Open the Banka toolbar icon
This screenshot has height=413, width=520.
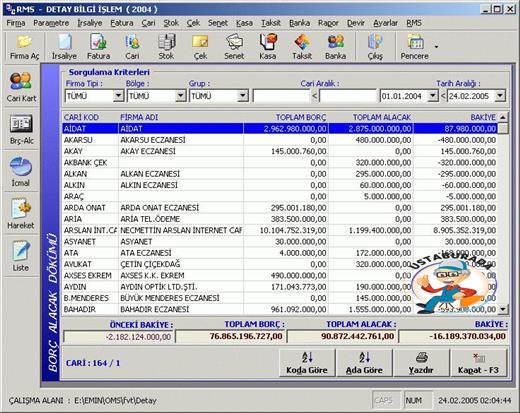pos(335,47)
